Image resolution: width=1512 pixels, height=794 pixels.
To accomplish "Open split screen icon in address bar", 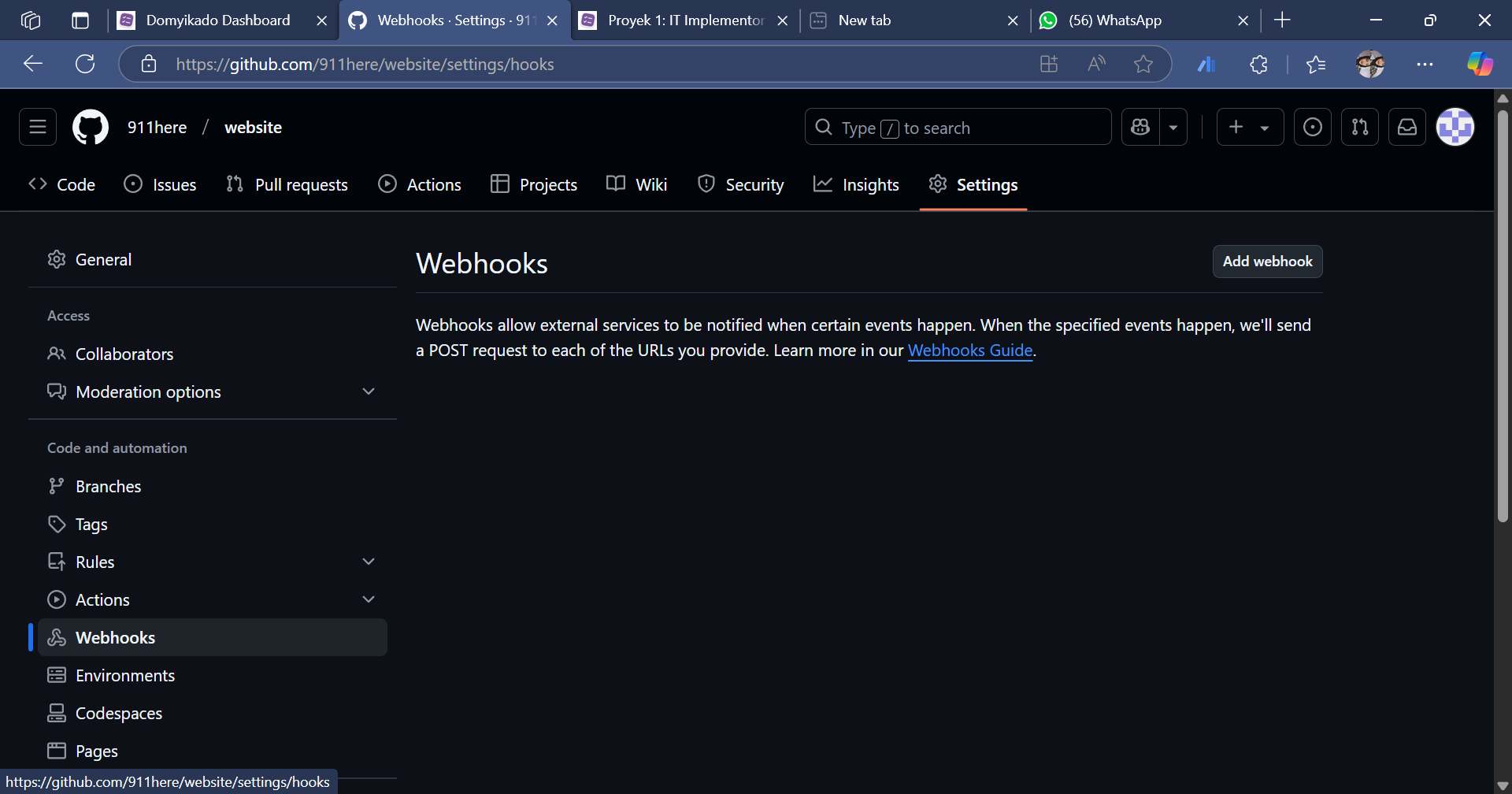I will click(x=1048, y=64).
